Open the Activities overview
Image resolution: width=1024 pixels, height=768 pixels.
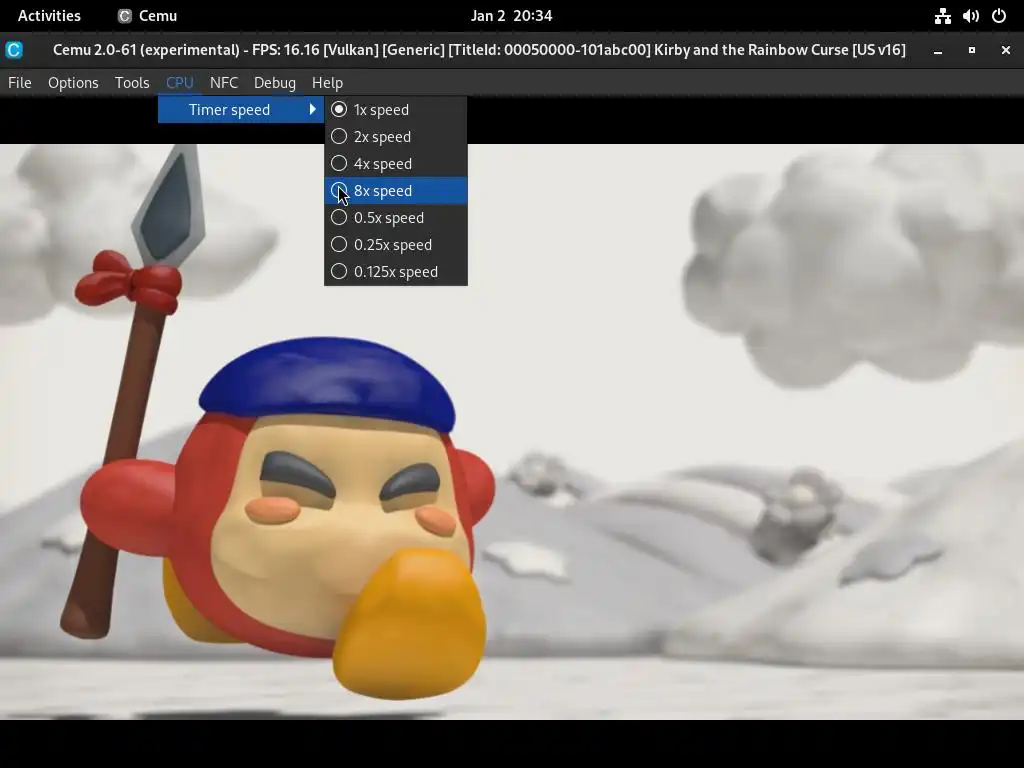(49, 16)
